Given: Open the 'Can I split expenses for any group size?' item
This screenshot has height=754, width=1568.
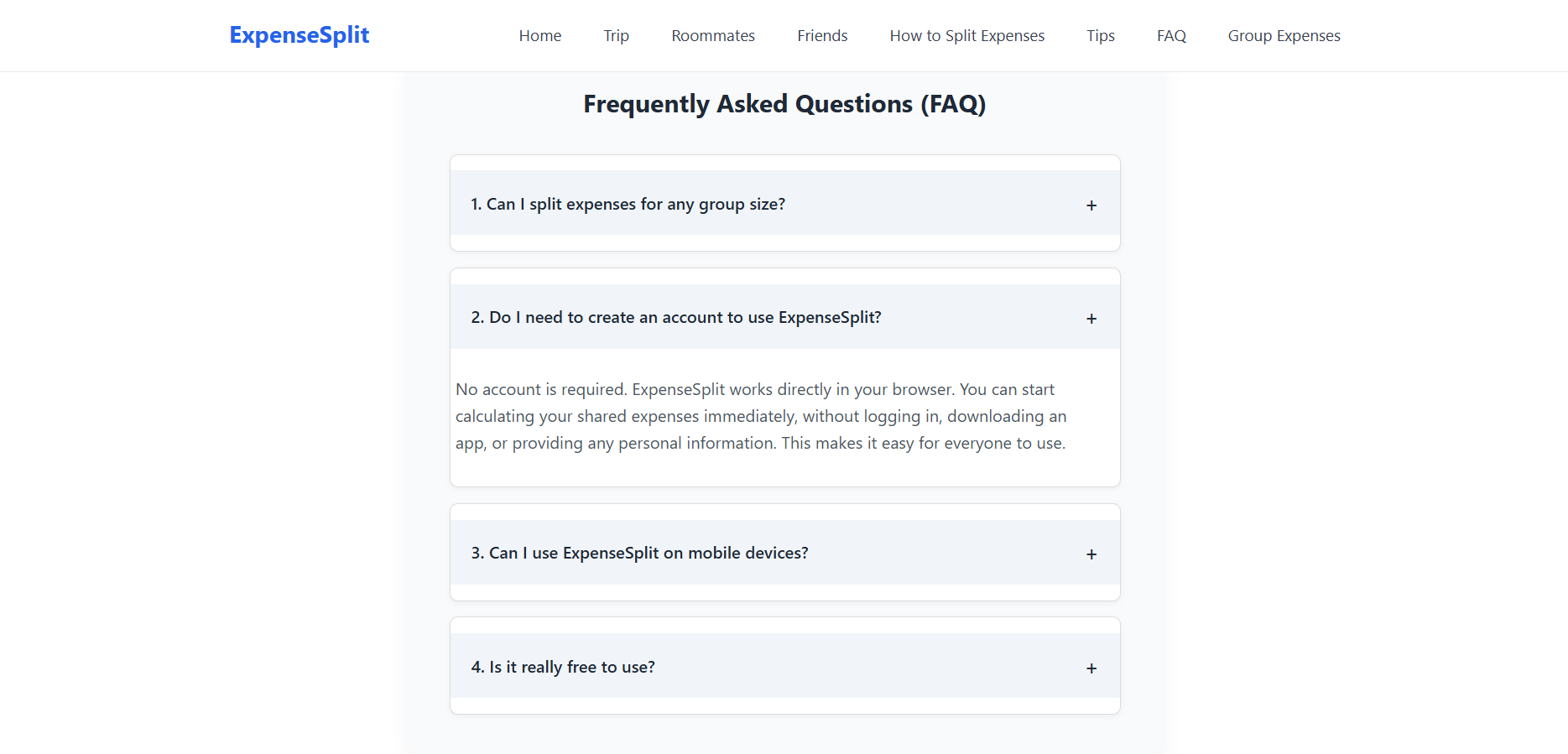Looking at the screenshot, I should (x=628, y=204).
